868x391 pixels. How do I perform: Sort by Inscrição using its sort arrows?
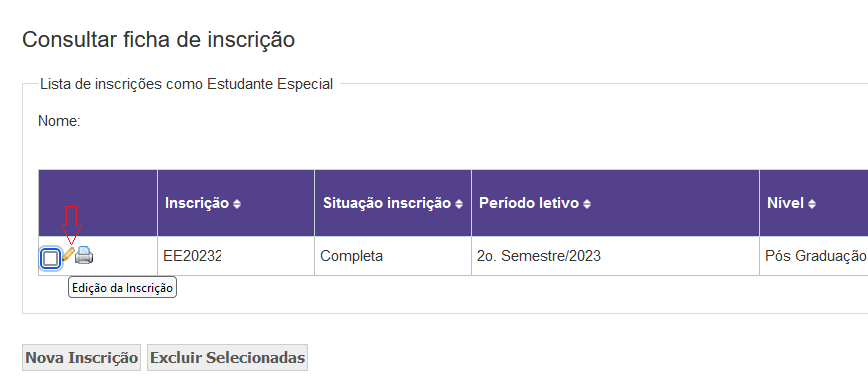point(237,204)
